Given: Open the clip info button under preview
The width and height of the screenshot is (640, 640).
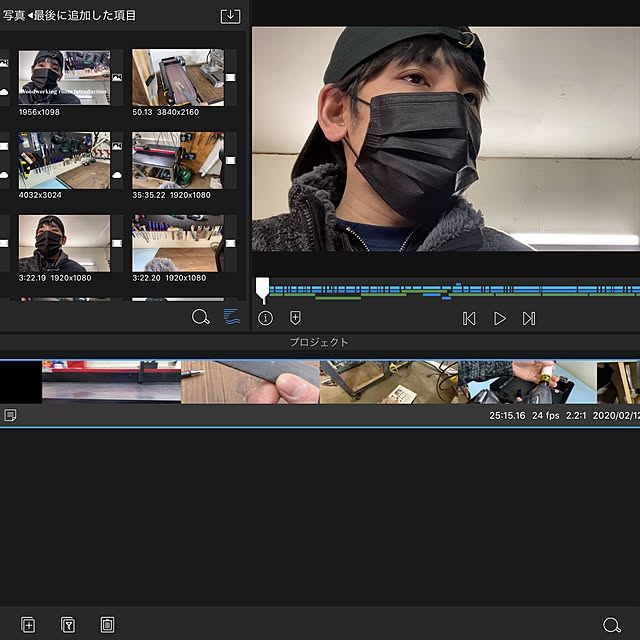Looking at the screenshot, I should (265, 318).
